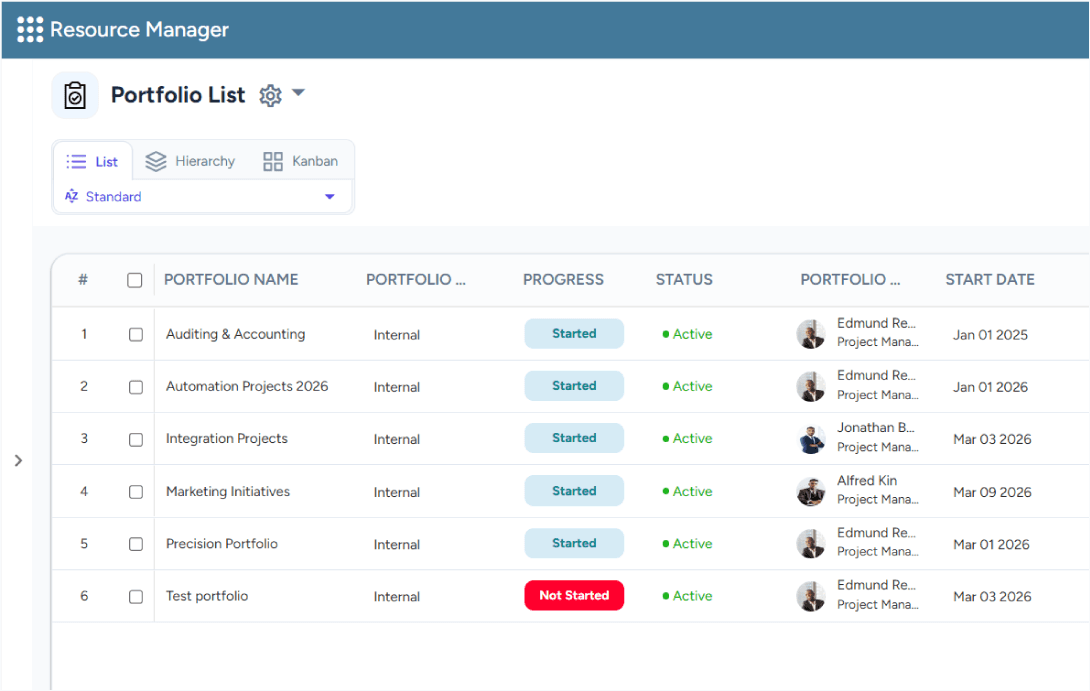Screen dimensions: 1090x691
Task: Toggle the select-all header checkbox
Action: click(135, 280)
